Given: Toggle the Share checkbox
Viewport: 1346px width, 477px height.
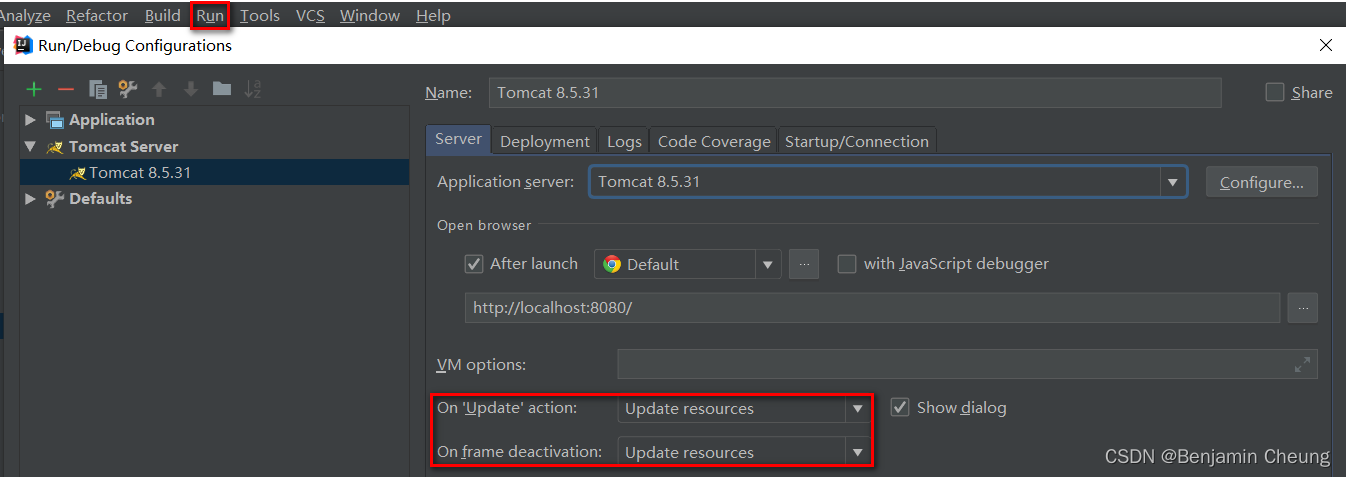Looking at the screenshot, I should tap(1275, 92).
